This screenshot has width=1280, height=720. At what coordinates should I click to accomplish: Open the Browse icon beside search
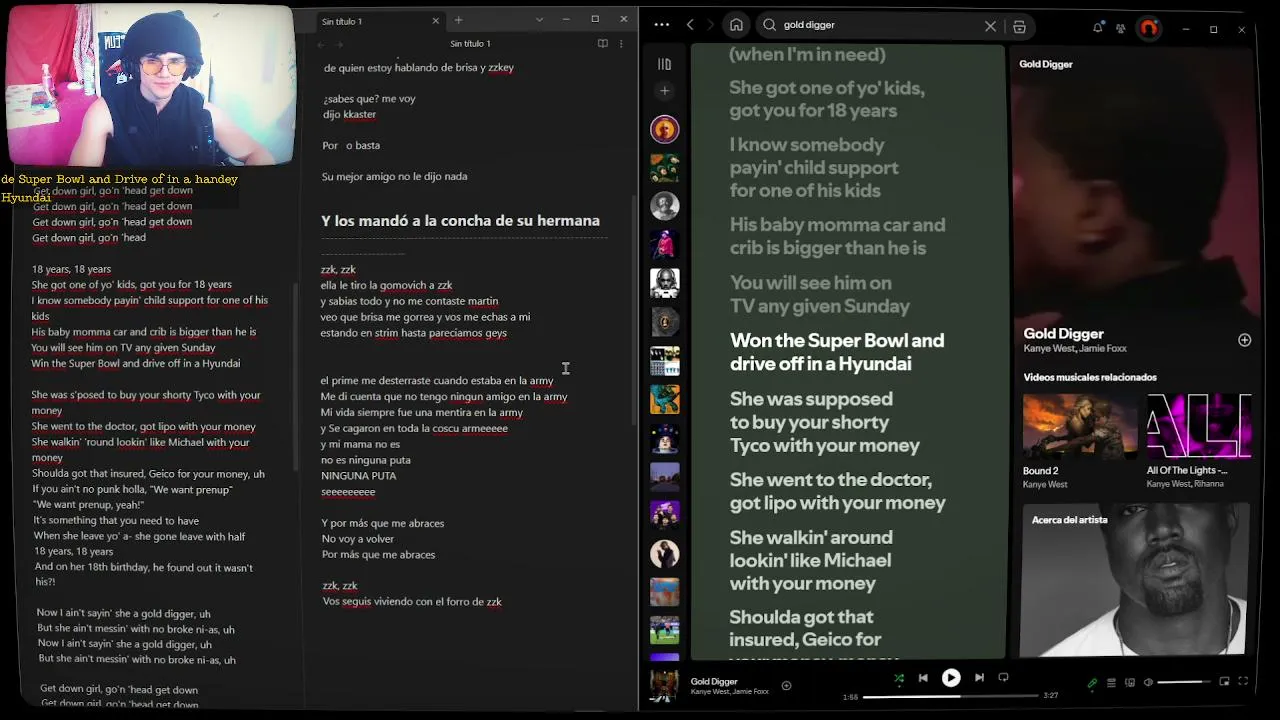[1019, 27]
